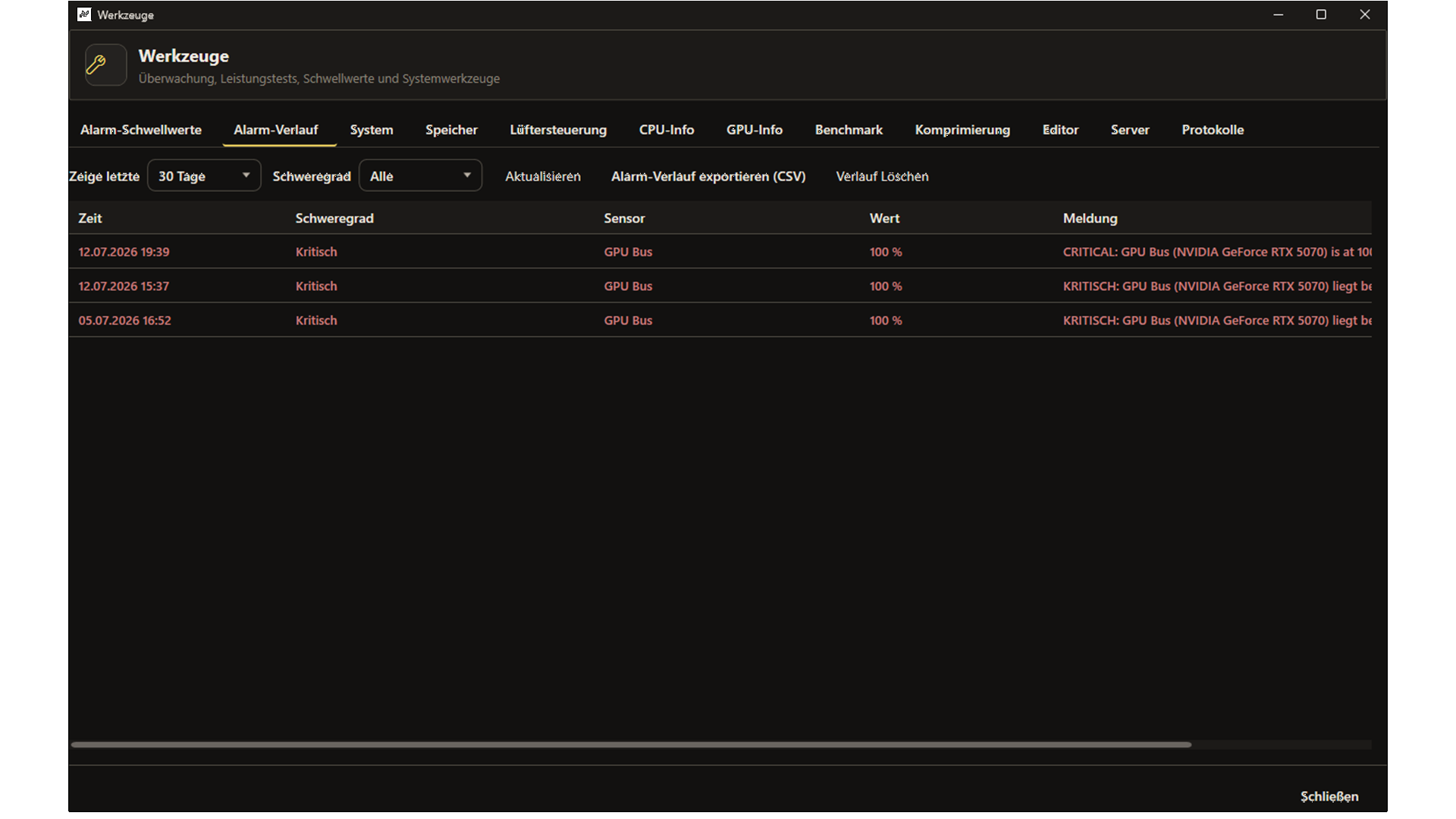The height and width of the screenshot is (819, 1456).
Task: Click the app icon in title bar
Action: (x=84, y=14)
